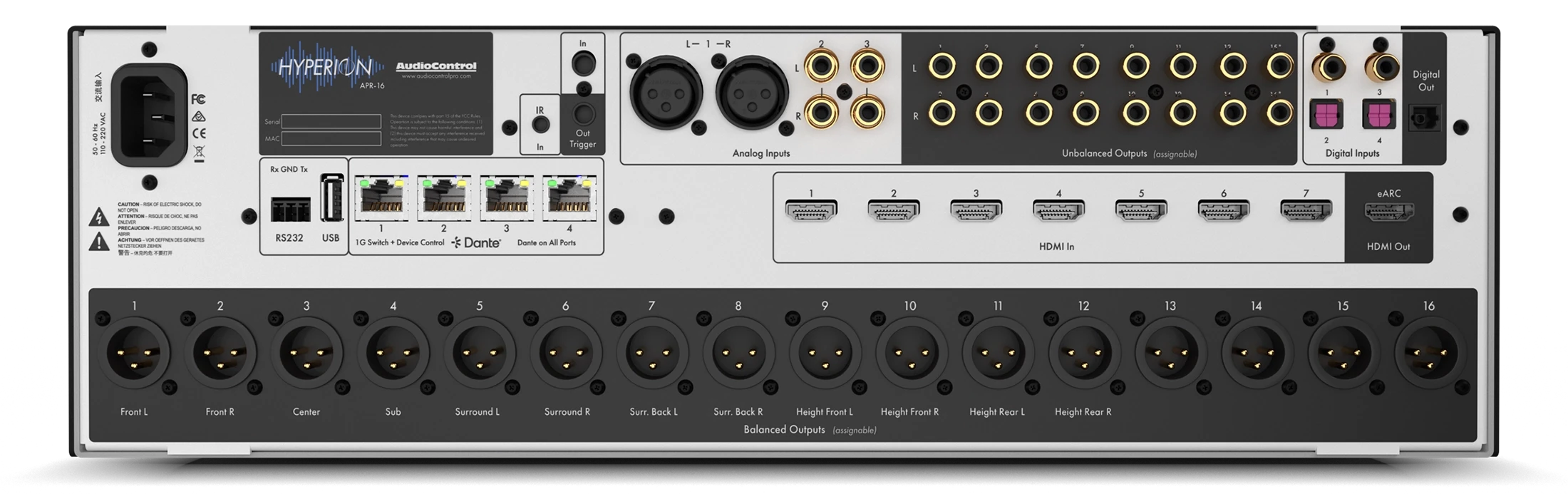
Task: Click the IR In jack
Action: (x=541, y=125)
